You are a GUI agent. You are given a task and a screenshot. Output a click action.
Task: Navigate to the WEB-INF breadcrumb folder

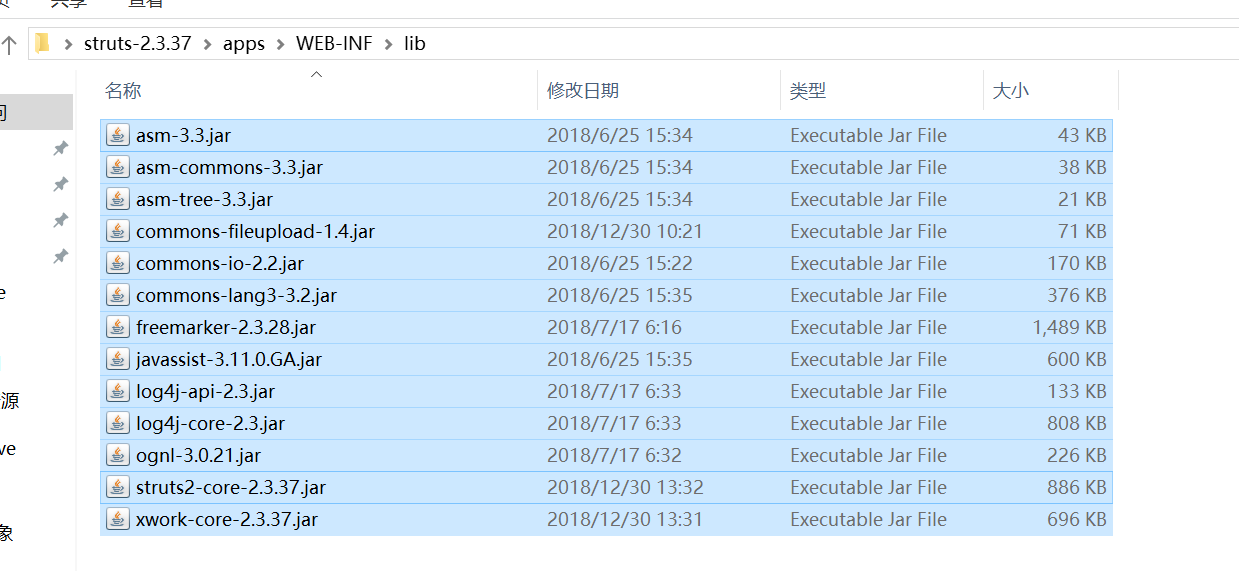tap(334, 44)
